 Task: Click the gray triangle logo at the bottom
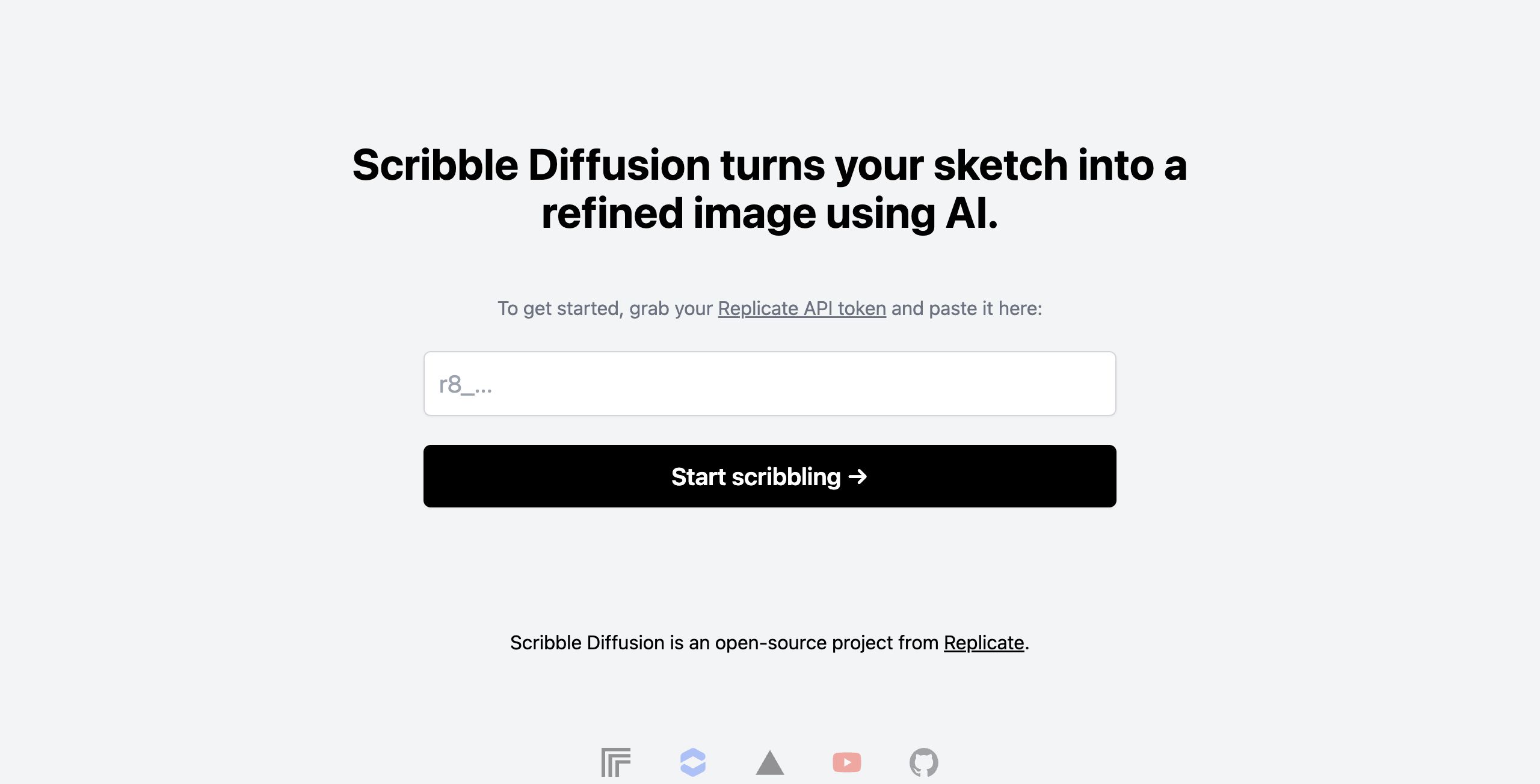pyautogui.click(x=769, y=764)
